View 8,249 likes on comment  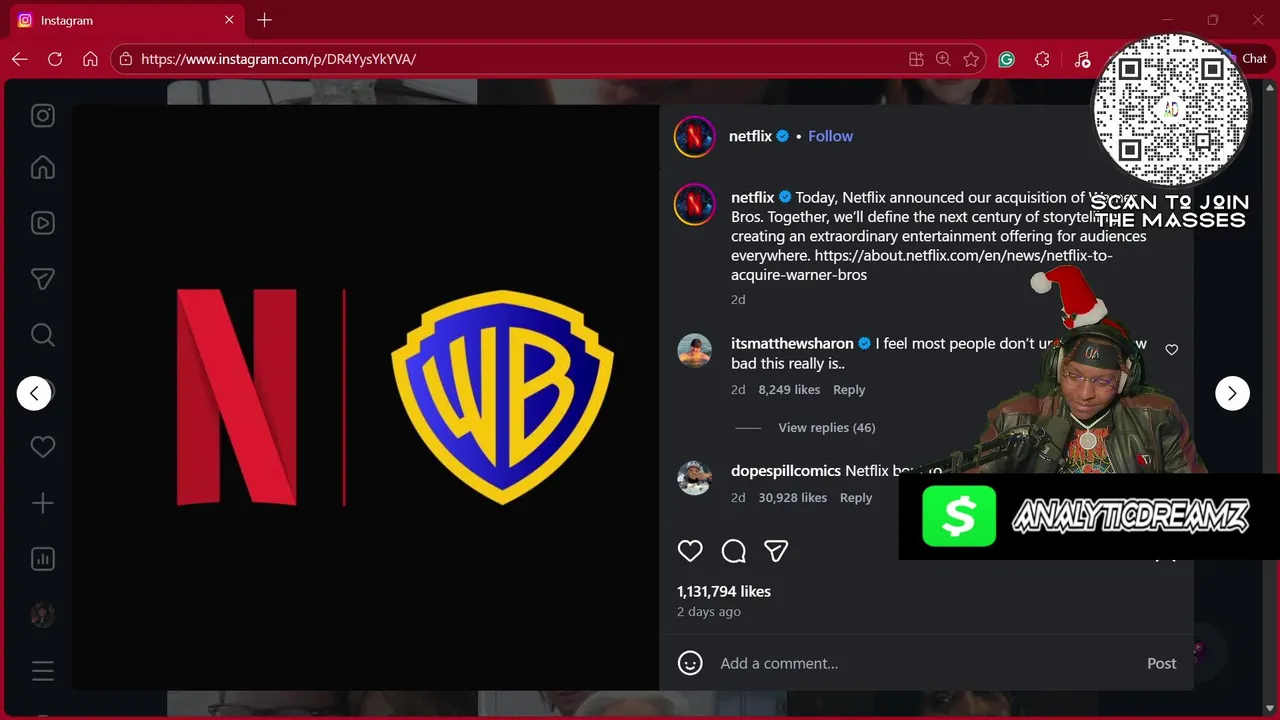click(x=789, y=390)
